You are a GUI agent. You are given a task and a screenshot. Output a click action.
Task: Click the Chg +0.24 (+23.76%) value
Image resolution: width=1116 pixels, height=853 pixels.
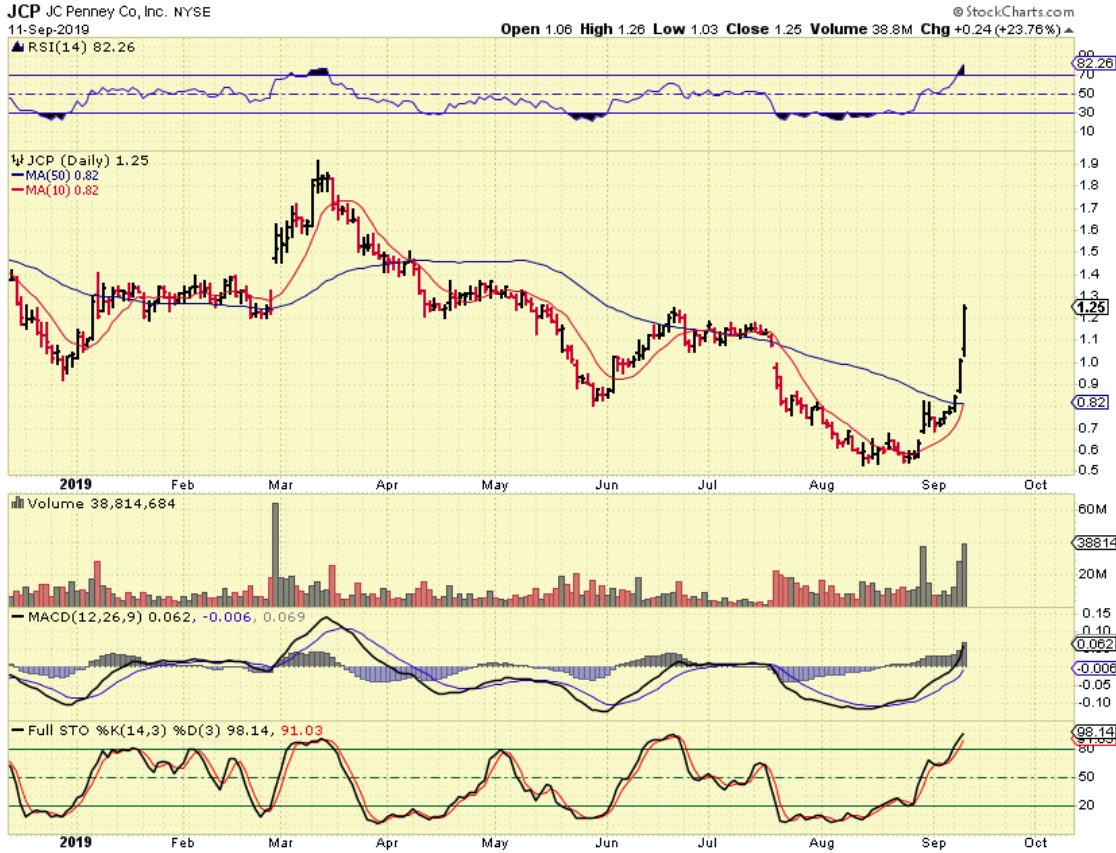[991, 29]
